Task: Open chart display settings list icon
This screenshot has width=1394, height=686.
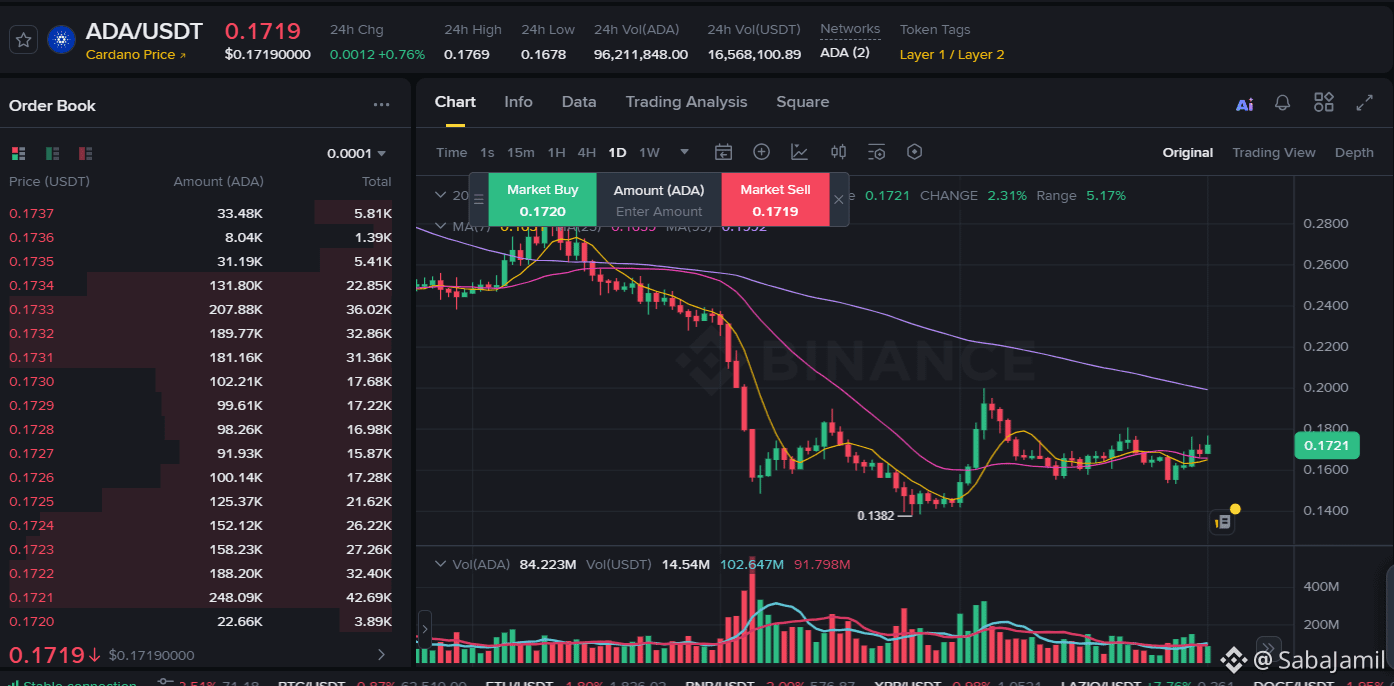Action: tap(876, 152)
